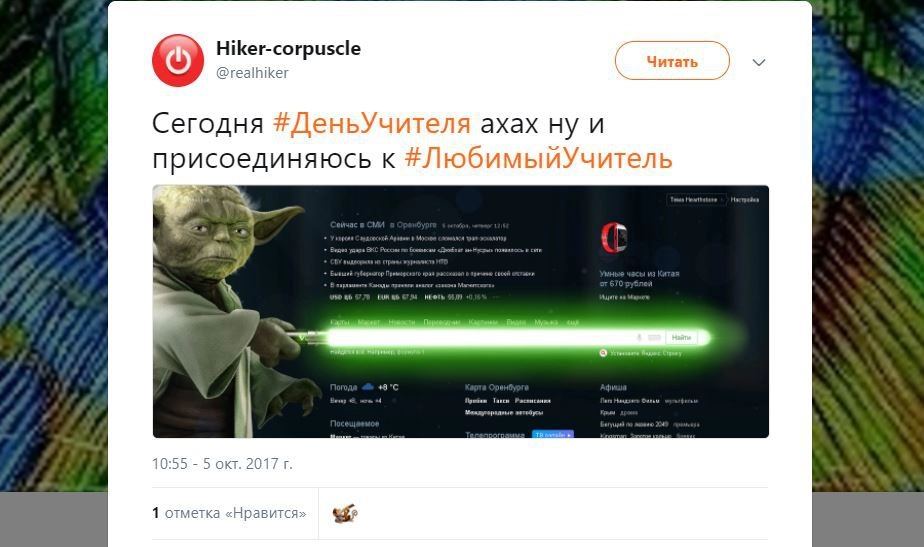This screenshot has height=547, width=924.
Task: Click the blue ТВ онлайн badge
Action: [553, 434]
